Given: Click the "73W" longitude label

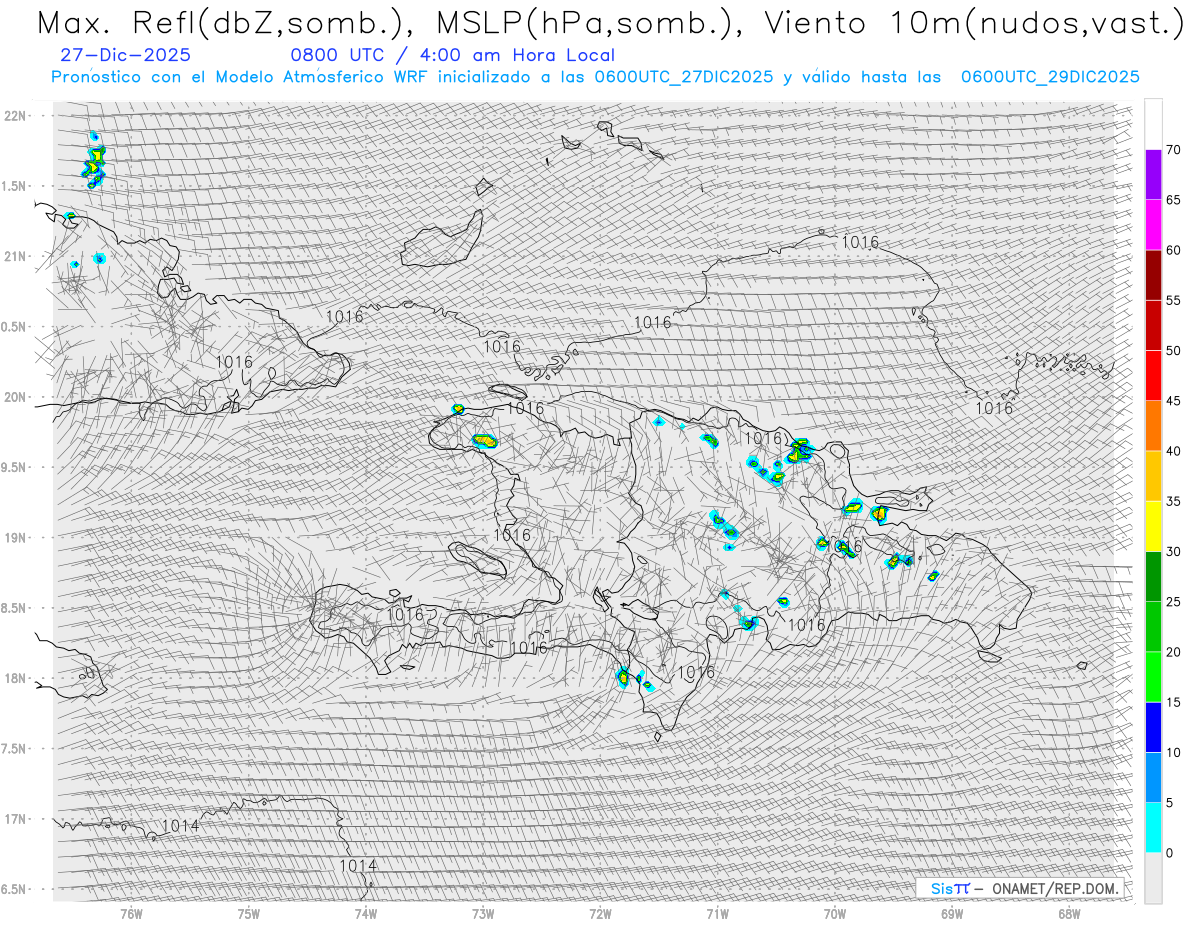Looking at the screenshot, I should pos(483,914).
